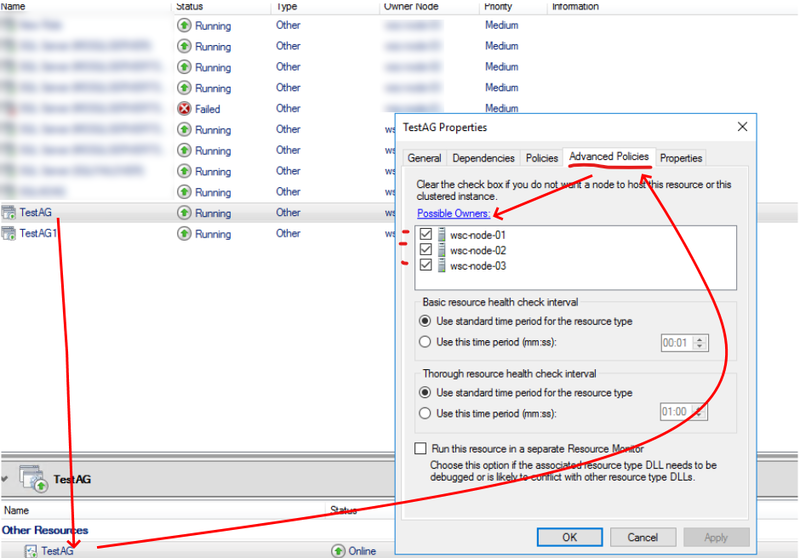Collapse the TestAG details pane chevron
800x558 pixels.
5,479
